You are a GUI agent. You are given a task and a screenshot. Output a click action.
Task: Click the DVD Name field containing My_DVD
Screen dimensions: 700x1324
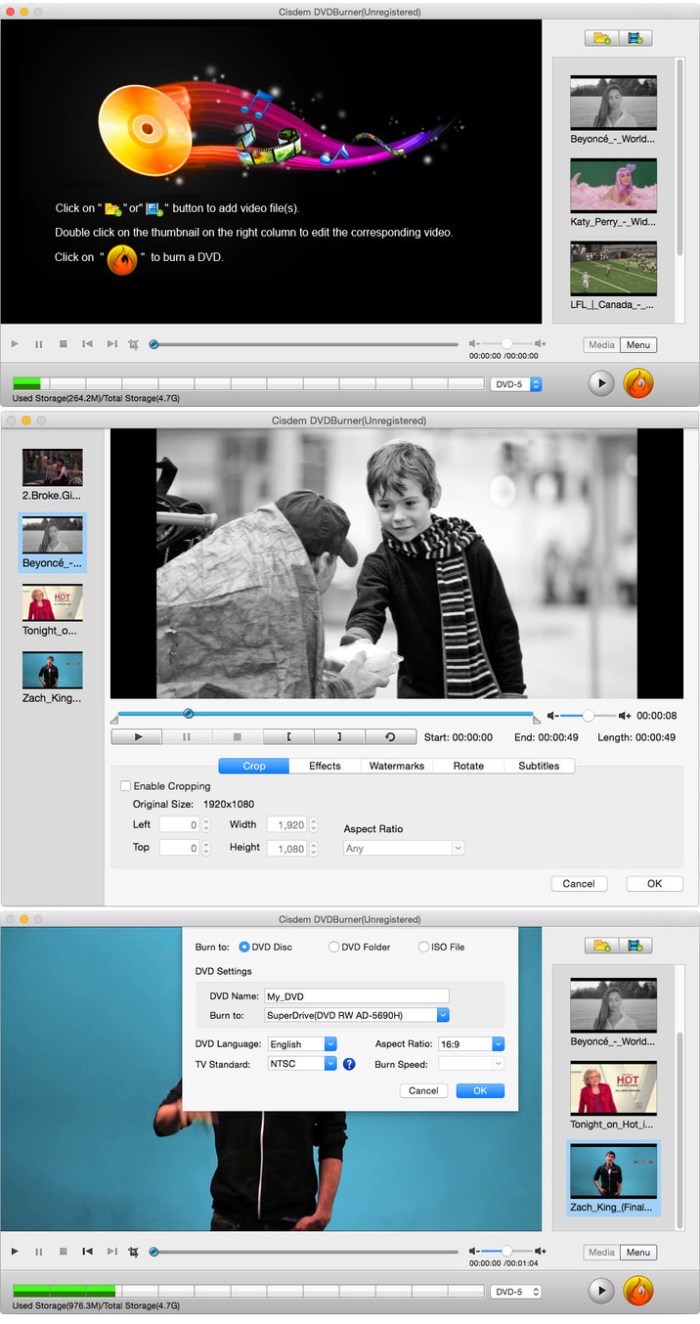(x=355, y=996)
